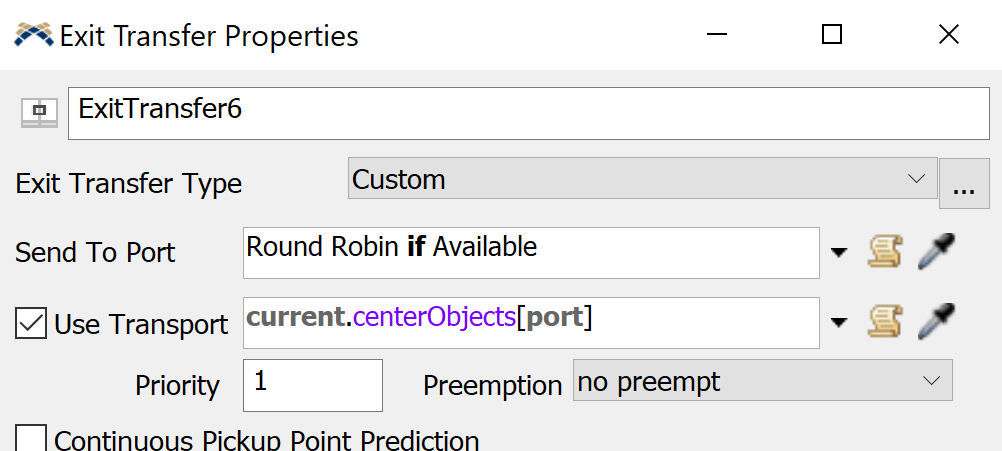Uncheck the Use Transport checkbox

pos(31,324)
